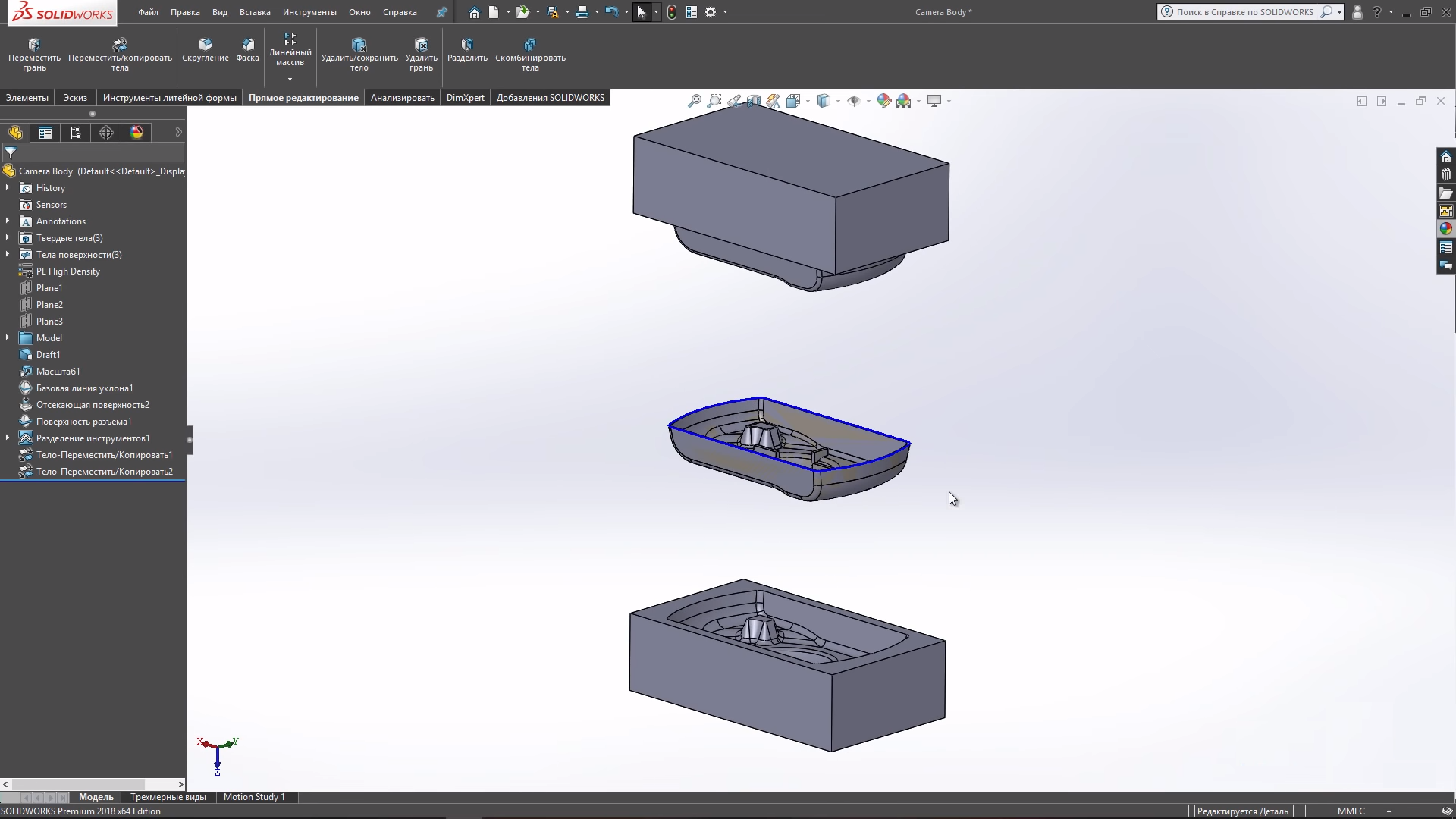Select the Move Face (Переместить грань) tool
The image size is (1456, 819).
(34, 55)
